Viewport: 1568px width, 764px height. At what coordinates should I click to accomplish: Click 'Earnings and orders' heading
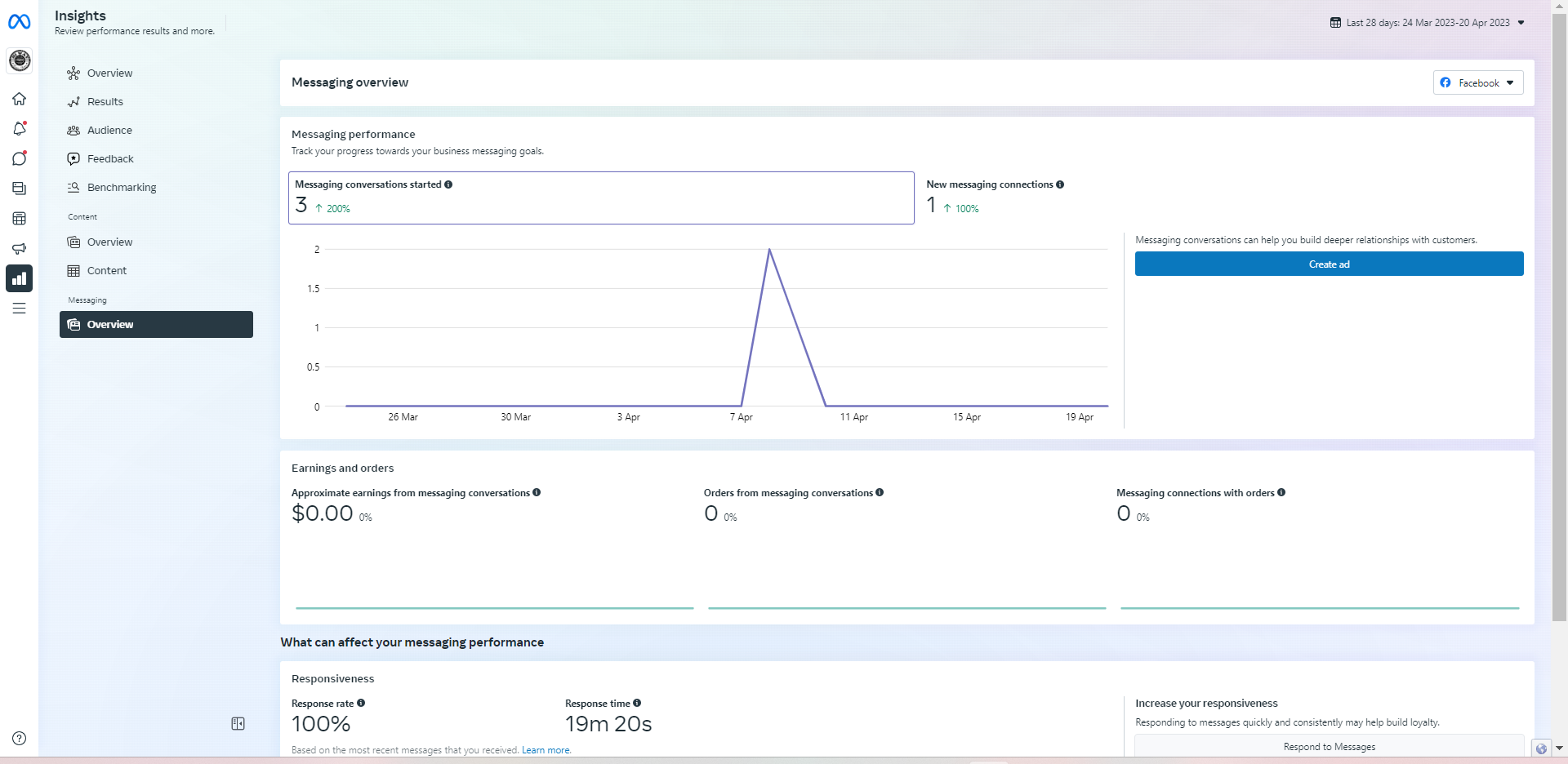(342, 469)
